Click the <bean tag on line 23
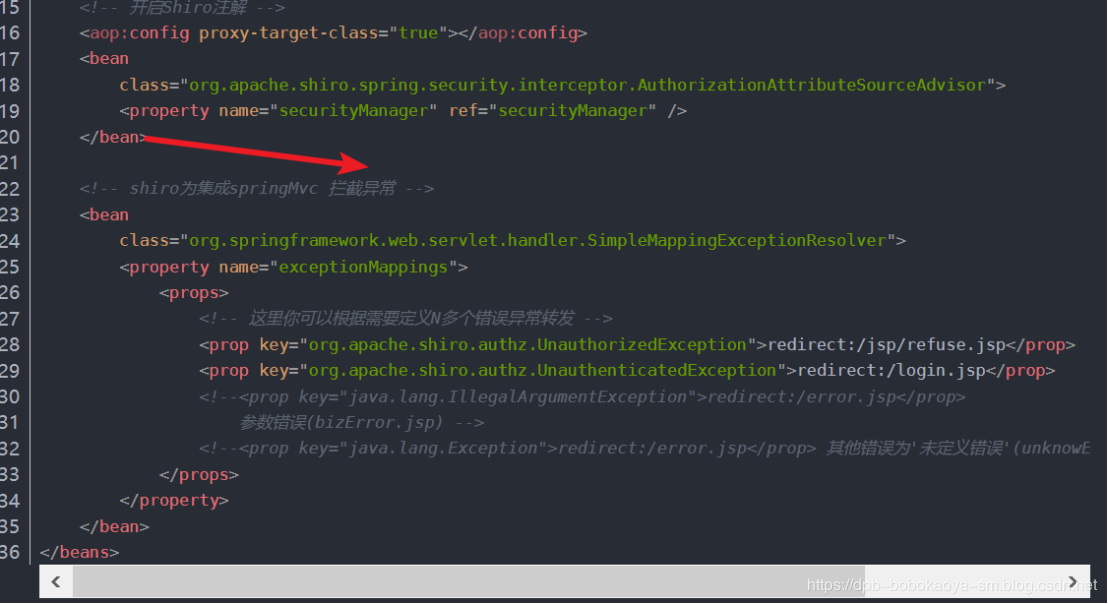 tap(104, 215)
